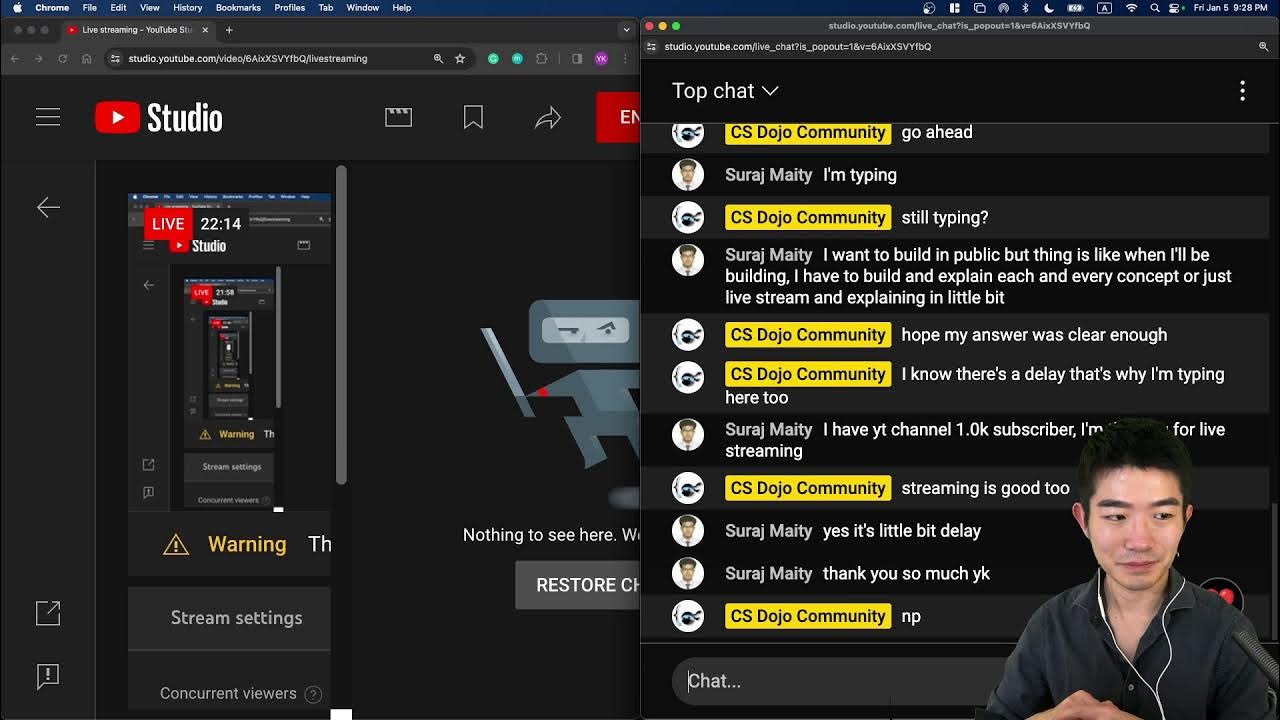Open the Apple menu
Image resolution: width=1280 pixels, height=720 pixels.
click(x=16, y=8)
